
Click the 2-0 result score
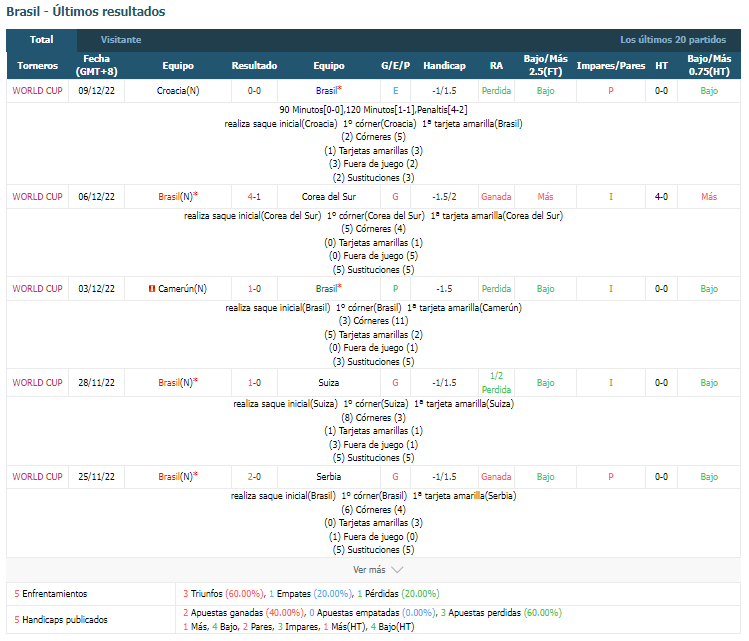coord(254,477)
